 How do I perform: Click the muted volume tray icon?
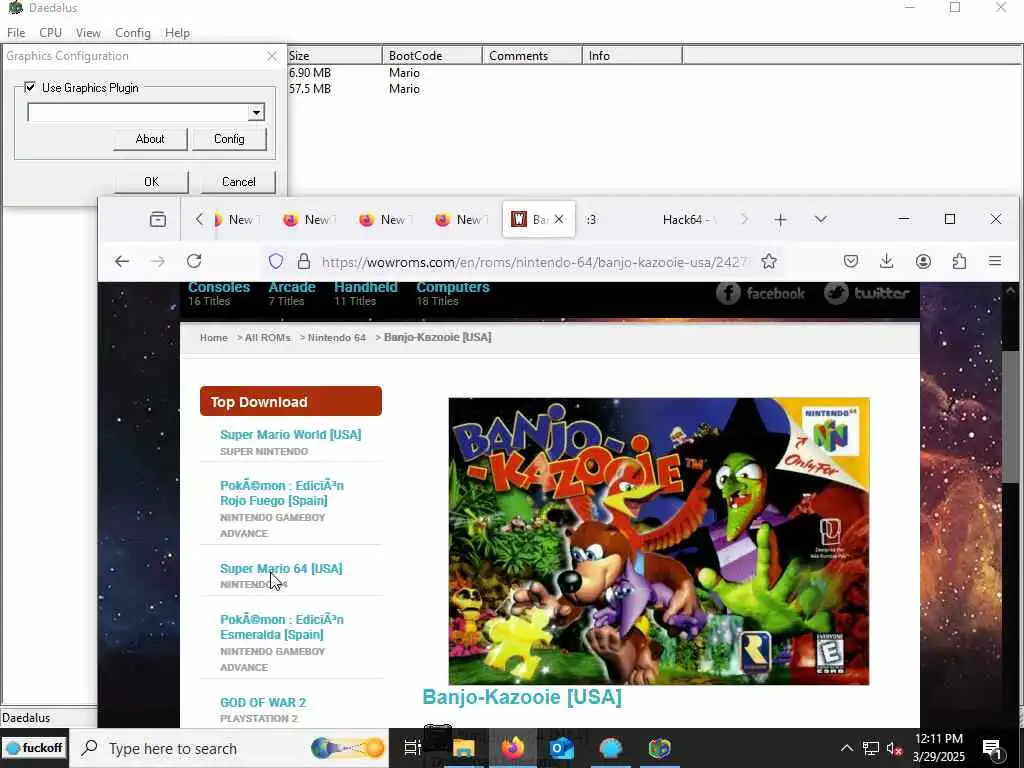[894, 748]
